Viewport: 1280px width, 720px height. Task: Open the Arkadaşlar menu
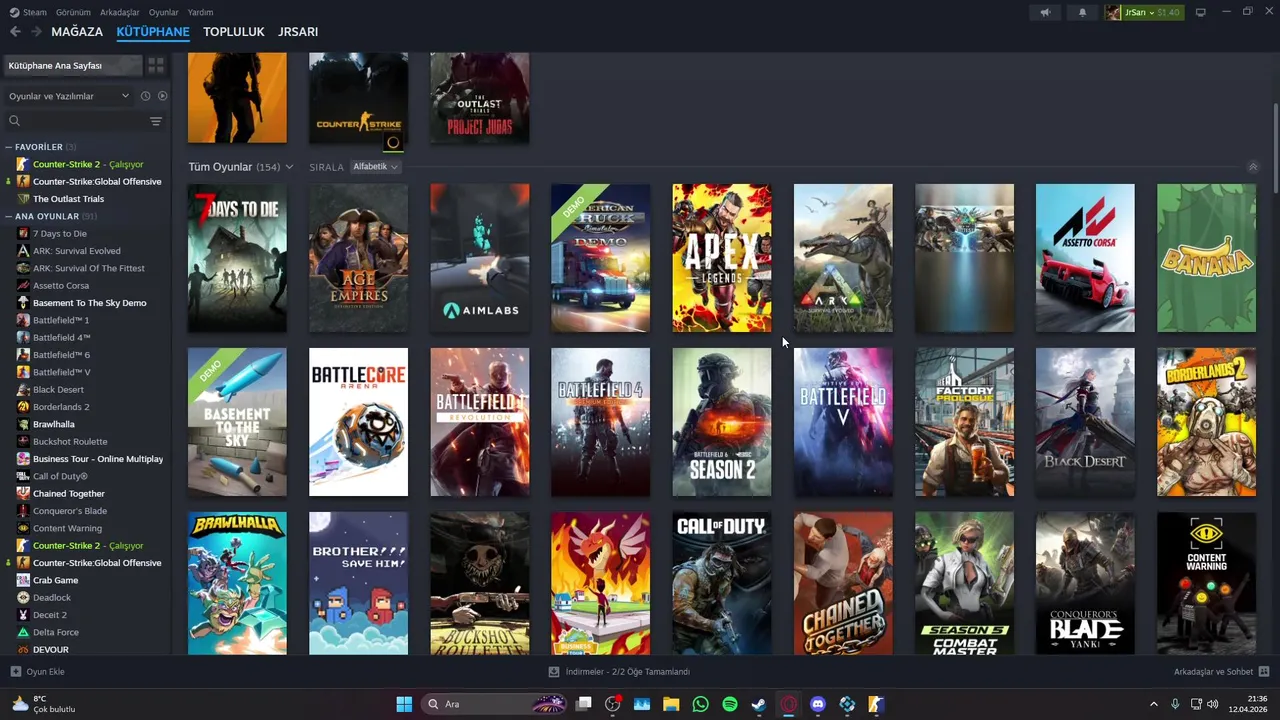120,12
